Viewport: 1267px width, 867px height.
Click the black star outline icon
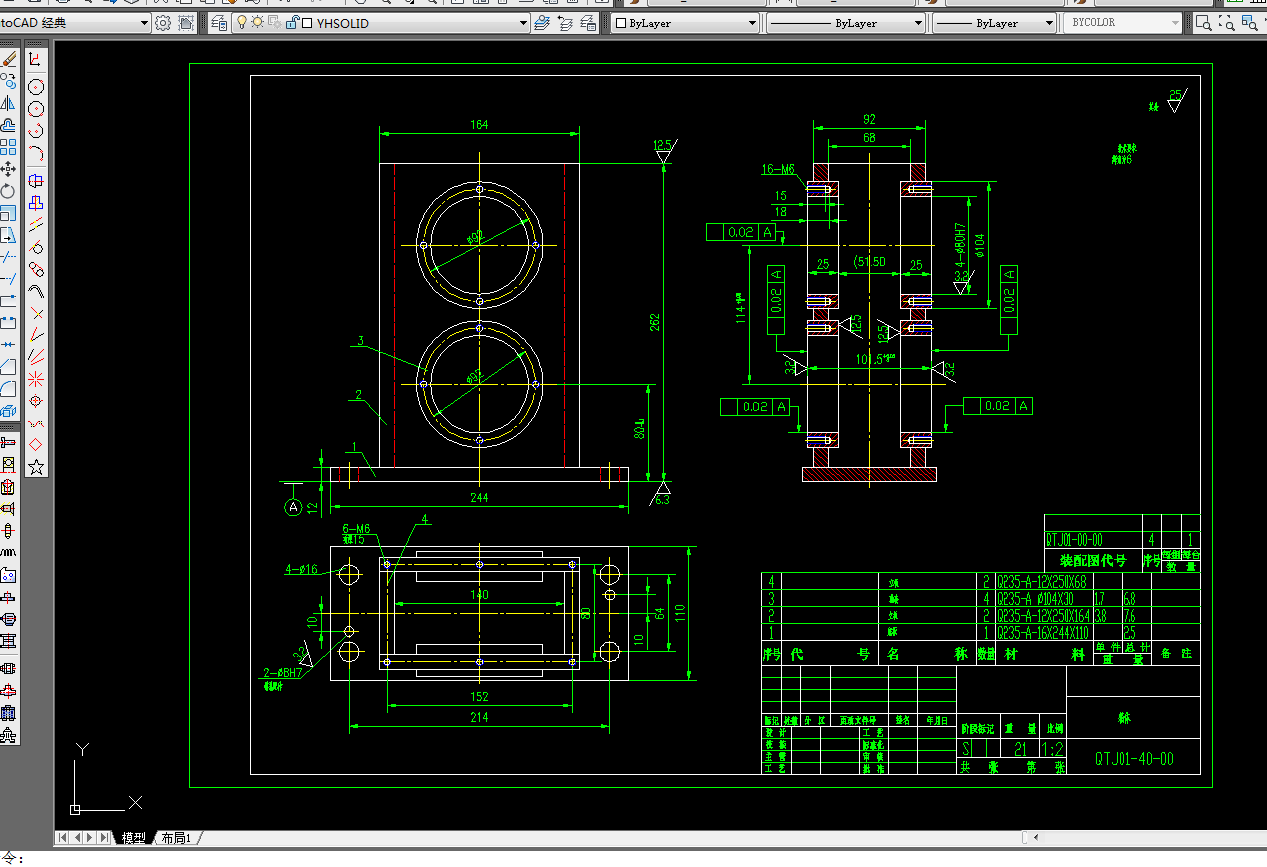[x=36, y=467]
